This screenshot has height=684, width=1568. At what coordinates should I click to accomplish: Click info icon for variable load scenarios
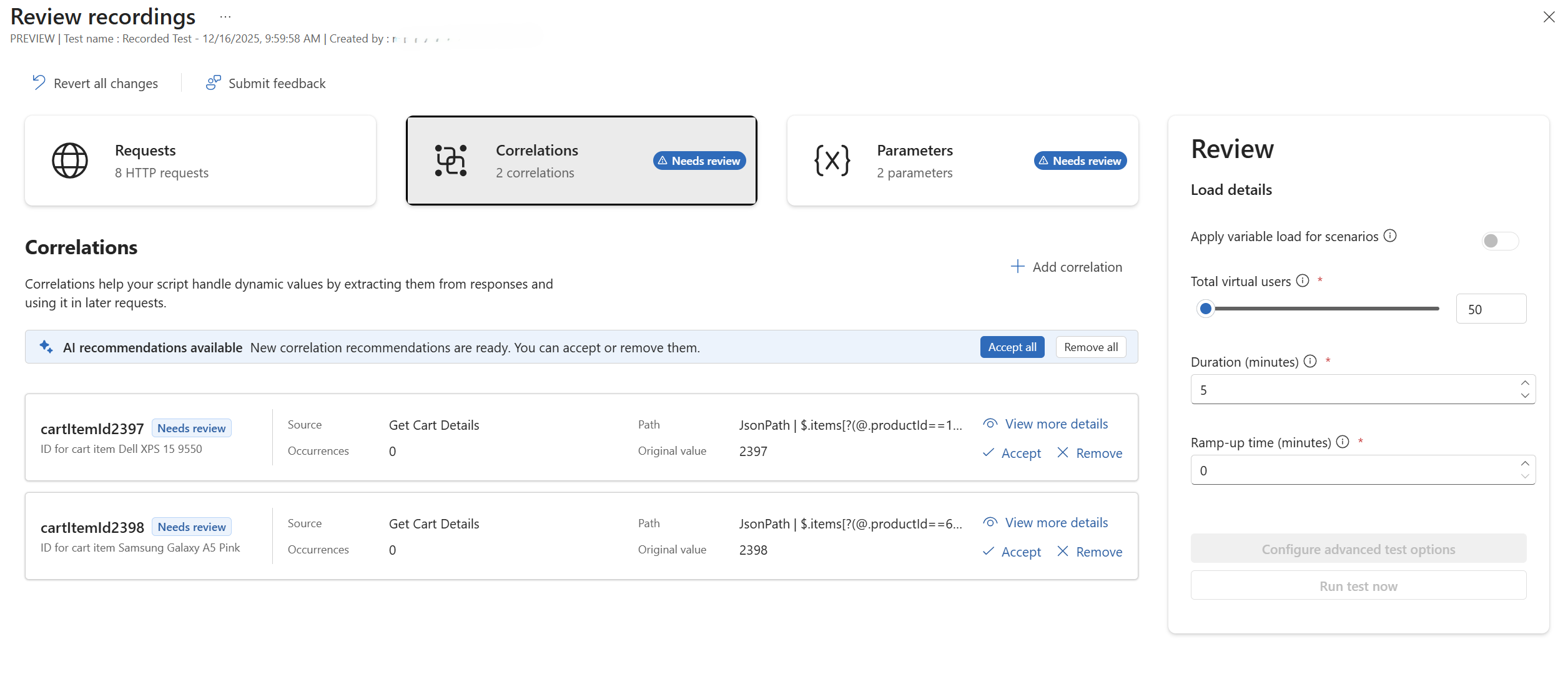[x=1390, y=235]
